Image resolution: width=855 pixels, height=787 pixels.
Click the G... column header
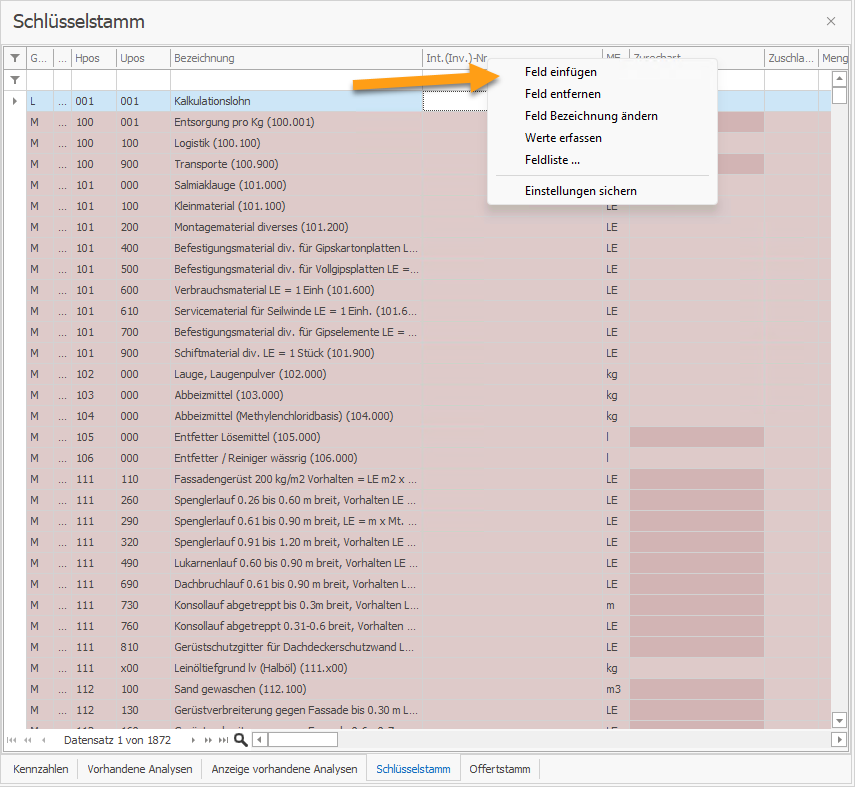point(40,58)
